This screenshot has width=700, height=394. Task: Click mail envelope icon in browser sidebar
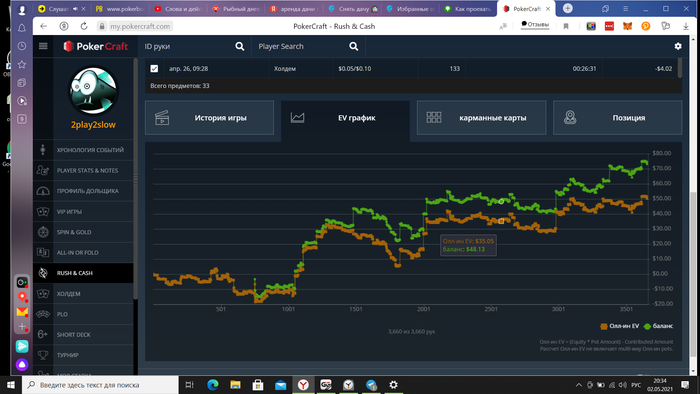tap(22, 312)
